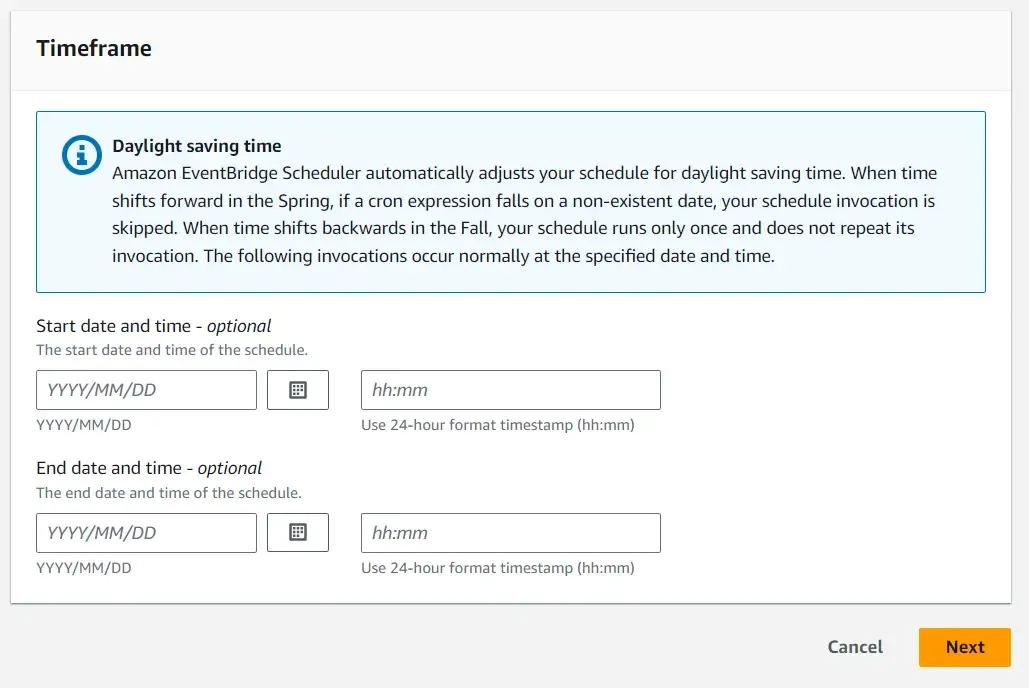The image size is (1029, 688).
Task: Click the Timeframe section heading
Action: (x=94, y=47)
